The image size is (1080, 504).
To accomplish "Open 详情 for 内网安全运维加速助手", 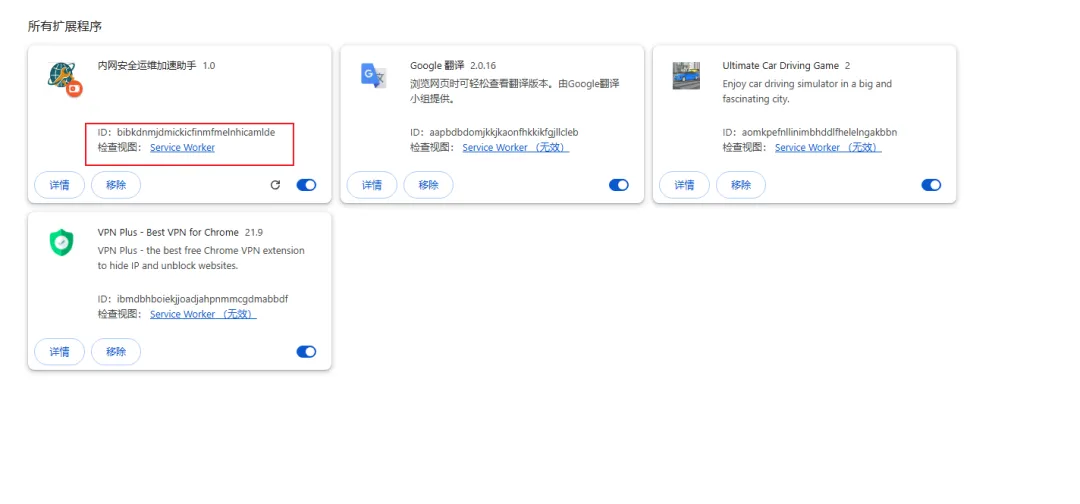I will (59, 185).
